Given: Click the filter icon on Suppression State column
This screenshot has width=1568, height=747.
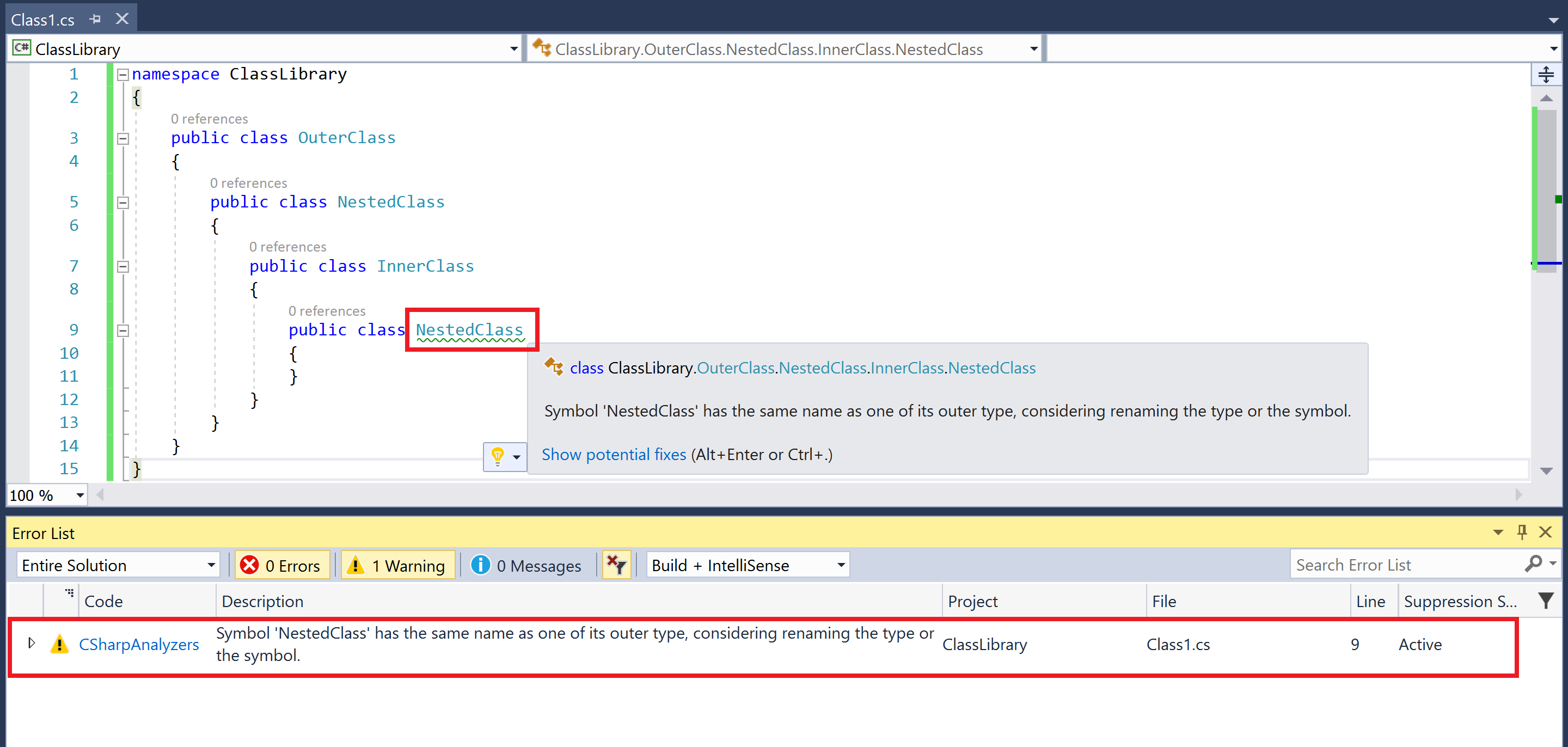Looking at the screenshot, I should (1546, 601).
